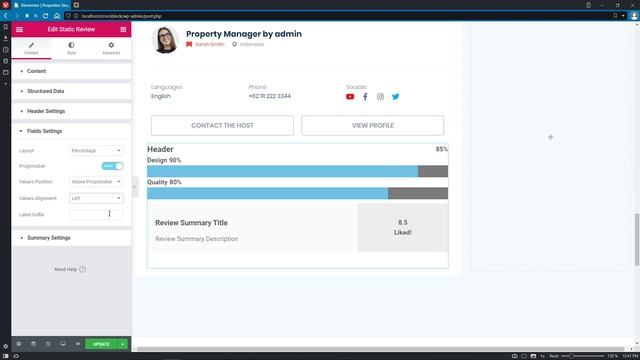Bookmark the page from the address bar

click(615, 16)
